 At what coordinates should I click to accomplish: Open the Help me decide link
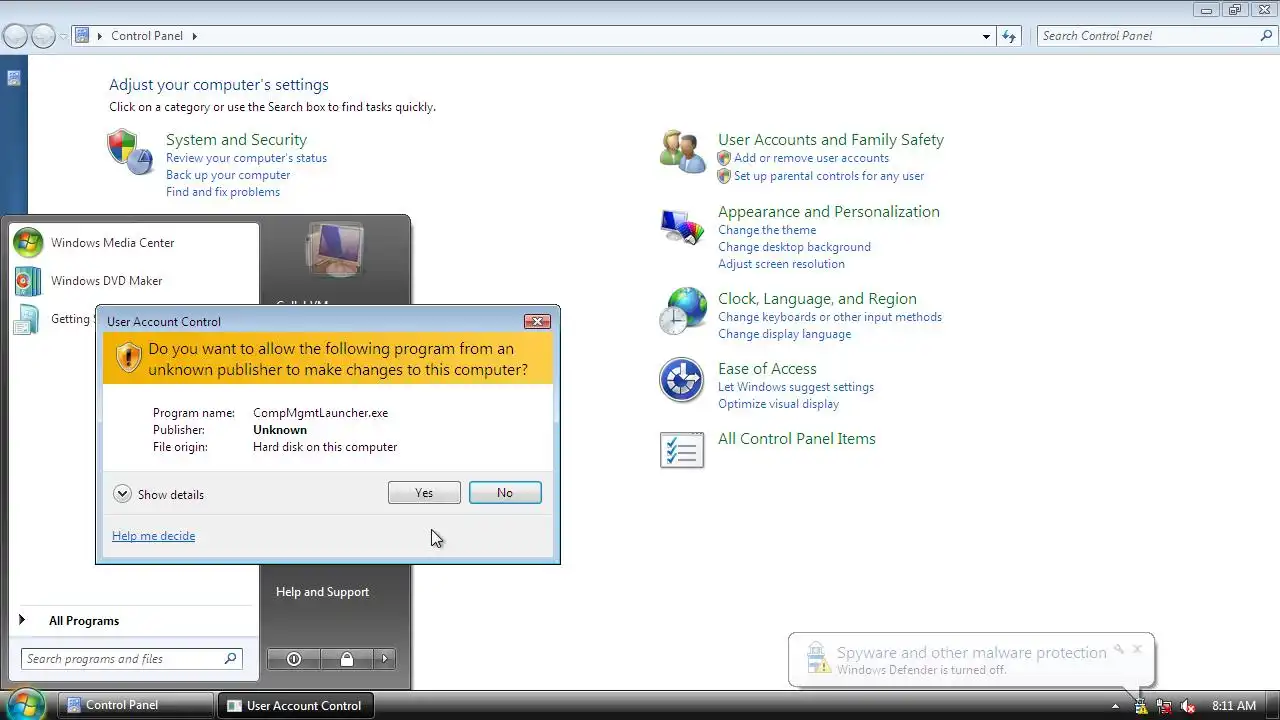(153, 536)
